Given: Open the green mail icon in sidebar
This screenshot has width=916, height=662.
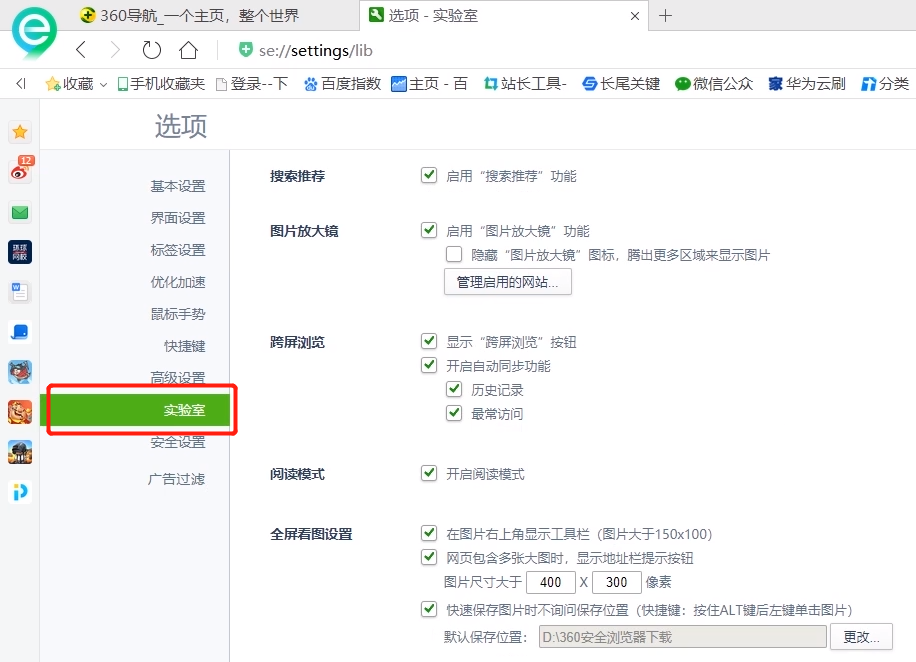Looking at the screenshot, I should coord(20,212).
